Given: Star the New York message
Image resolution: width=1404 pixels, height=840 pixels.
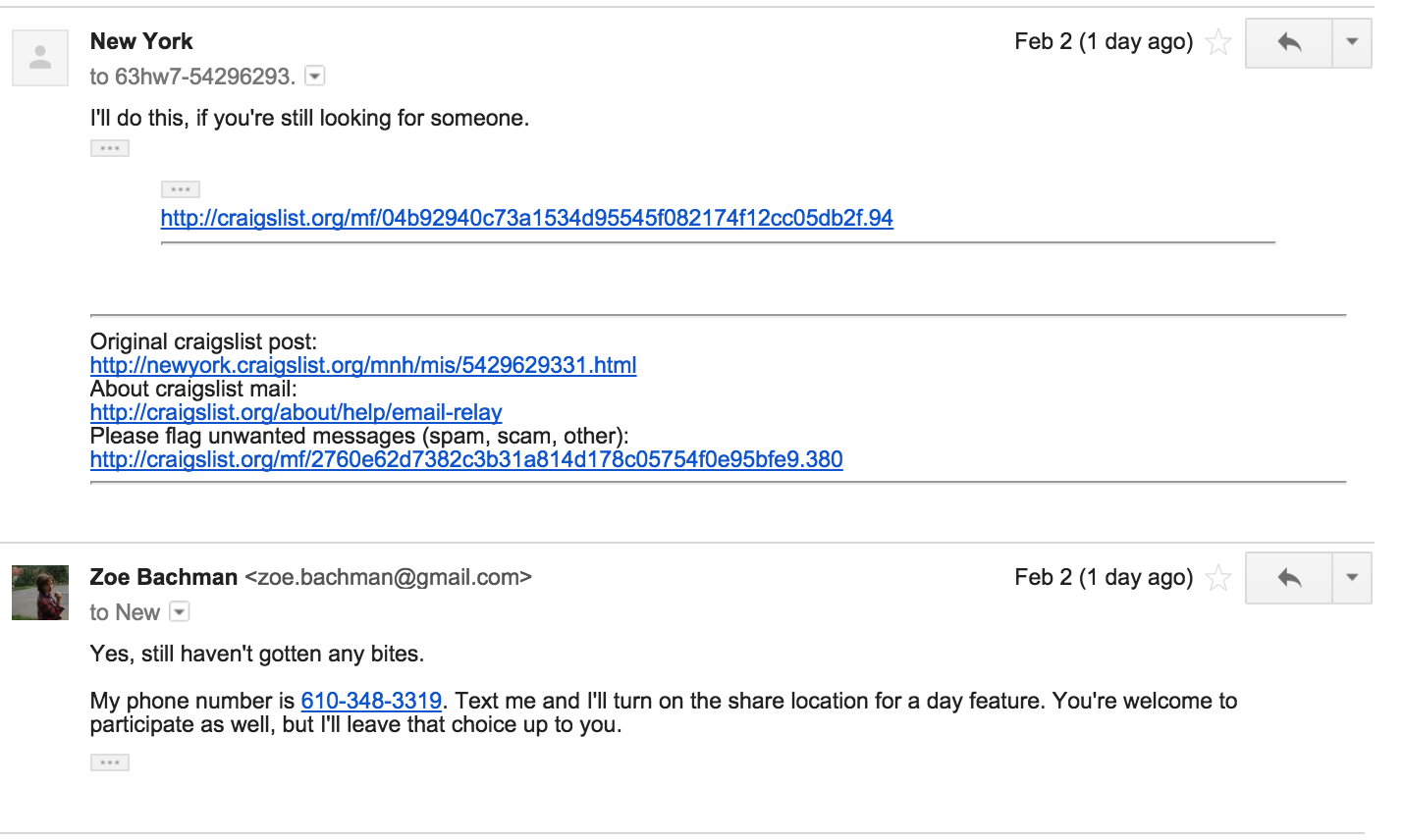Looking at the screenshot, I should 1218,42.
